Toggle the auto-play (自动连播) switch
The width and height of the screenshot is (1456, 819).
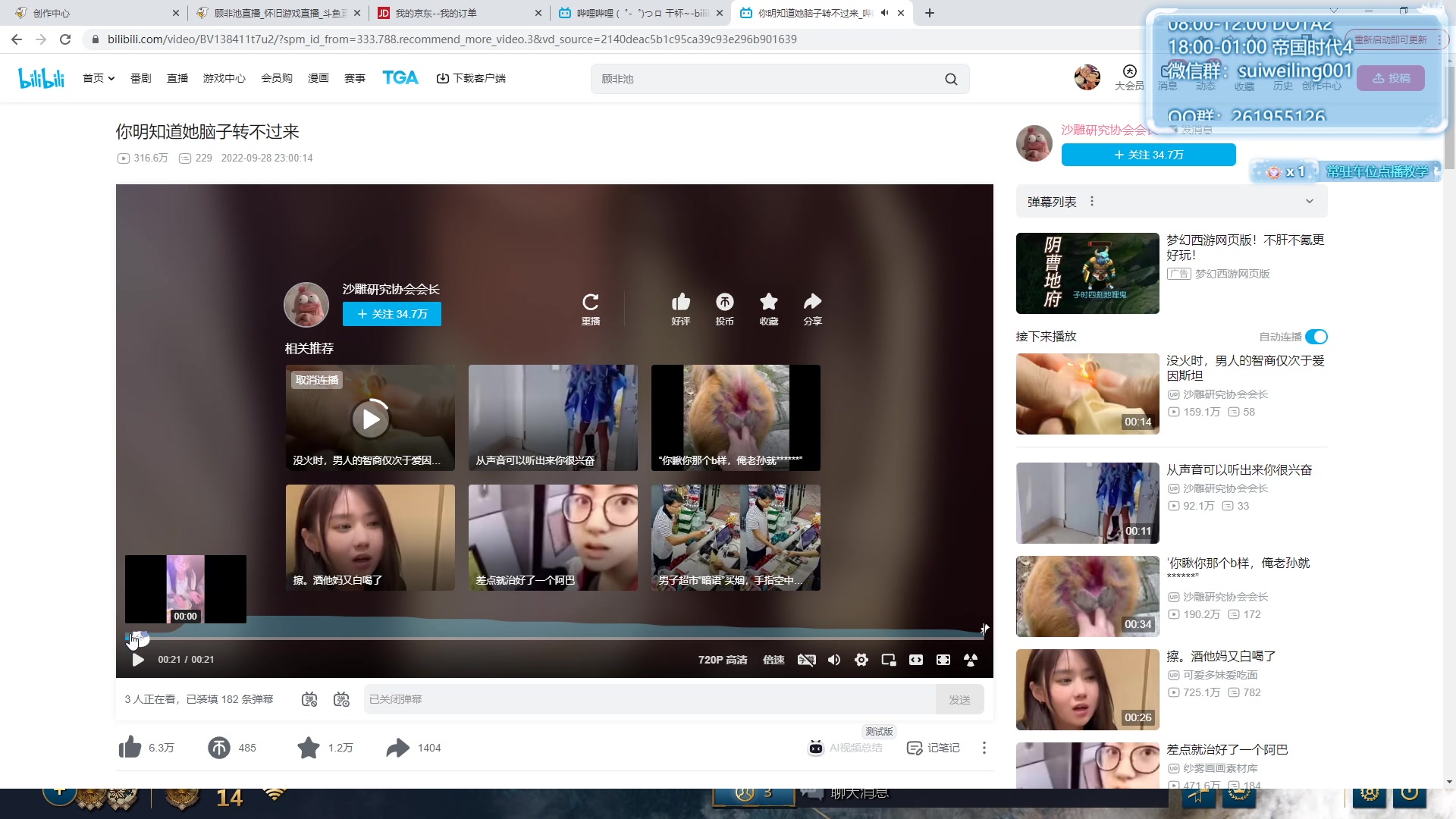(1316, 337)
